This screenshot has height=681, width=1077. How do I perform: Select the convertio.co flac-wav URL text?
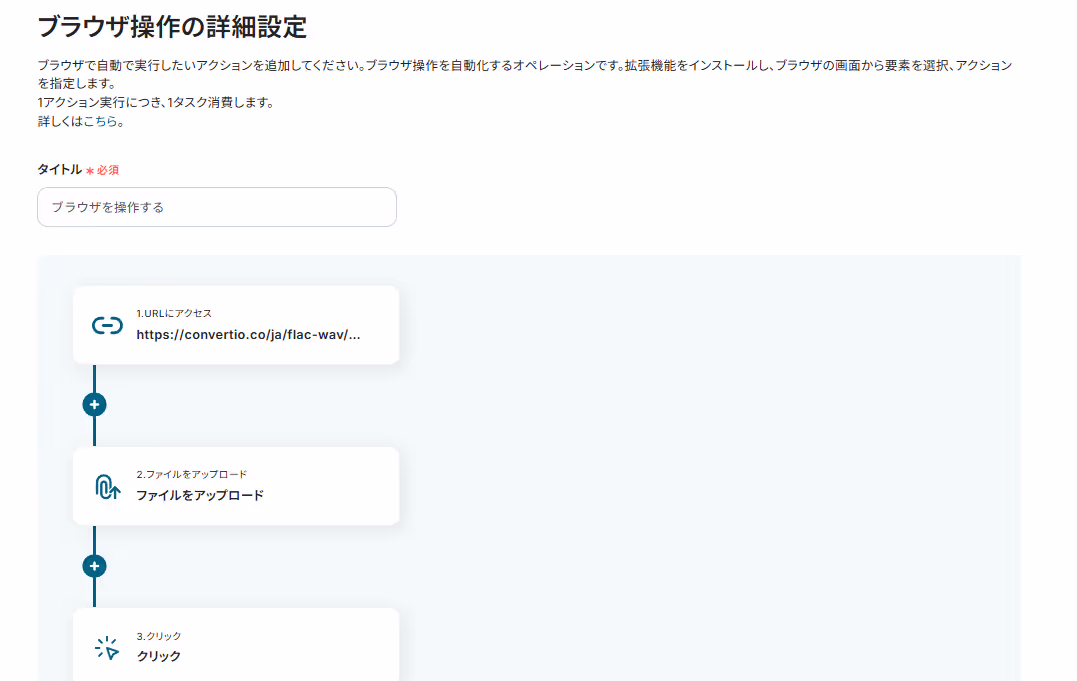click(248, 335)
